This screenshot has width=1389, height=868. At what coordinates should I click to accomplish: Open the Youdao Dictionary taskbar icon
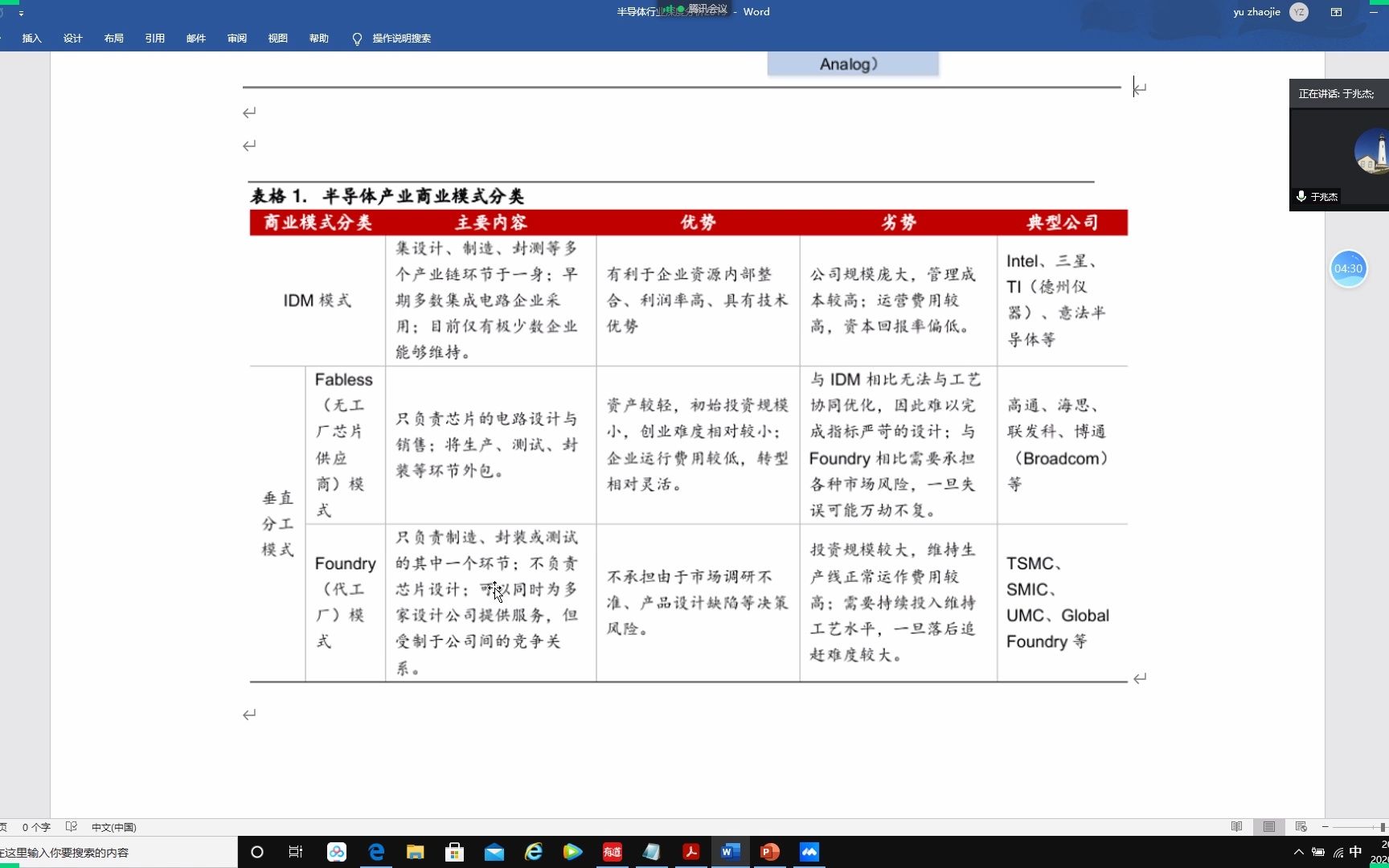611,852
